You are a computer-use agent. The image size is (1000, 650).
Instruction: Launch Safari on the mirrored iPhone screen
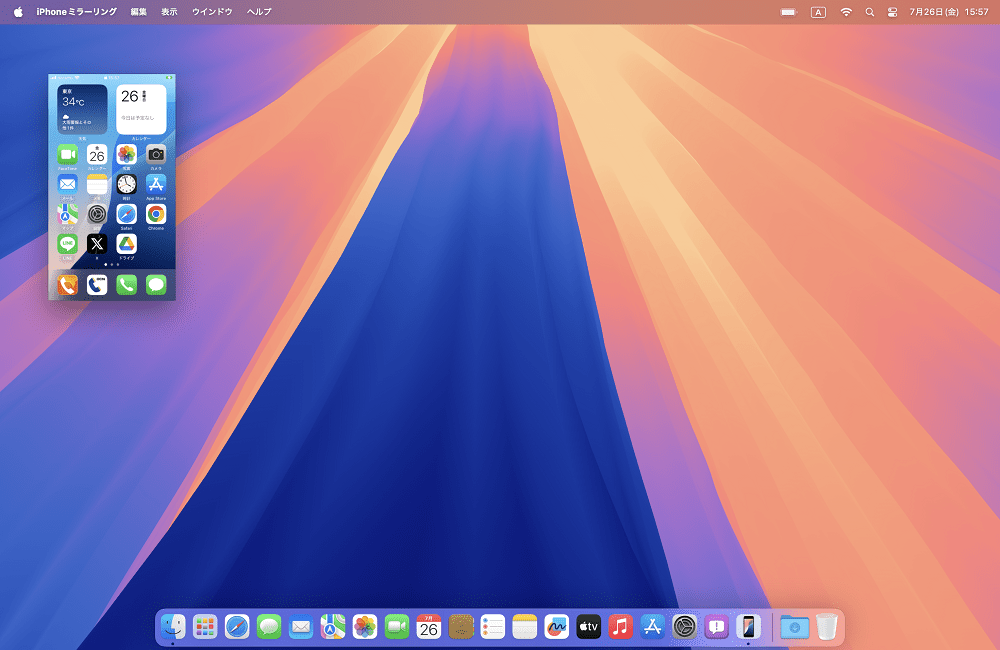pos(126,214)
